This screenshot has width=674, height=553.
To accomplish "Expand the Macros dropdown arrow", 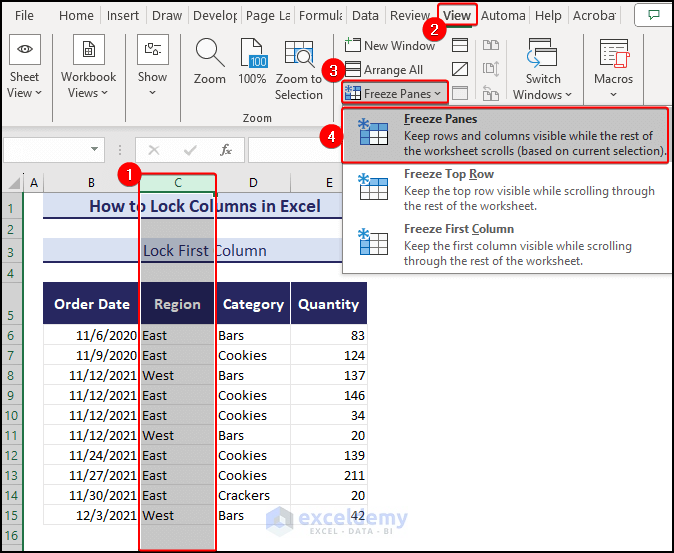I will click(613, 95).
